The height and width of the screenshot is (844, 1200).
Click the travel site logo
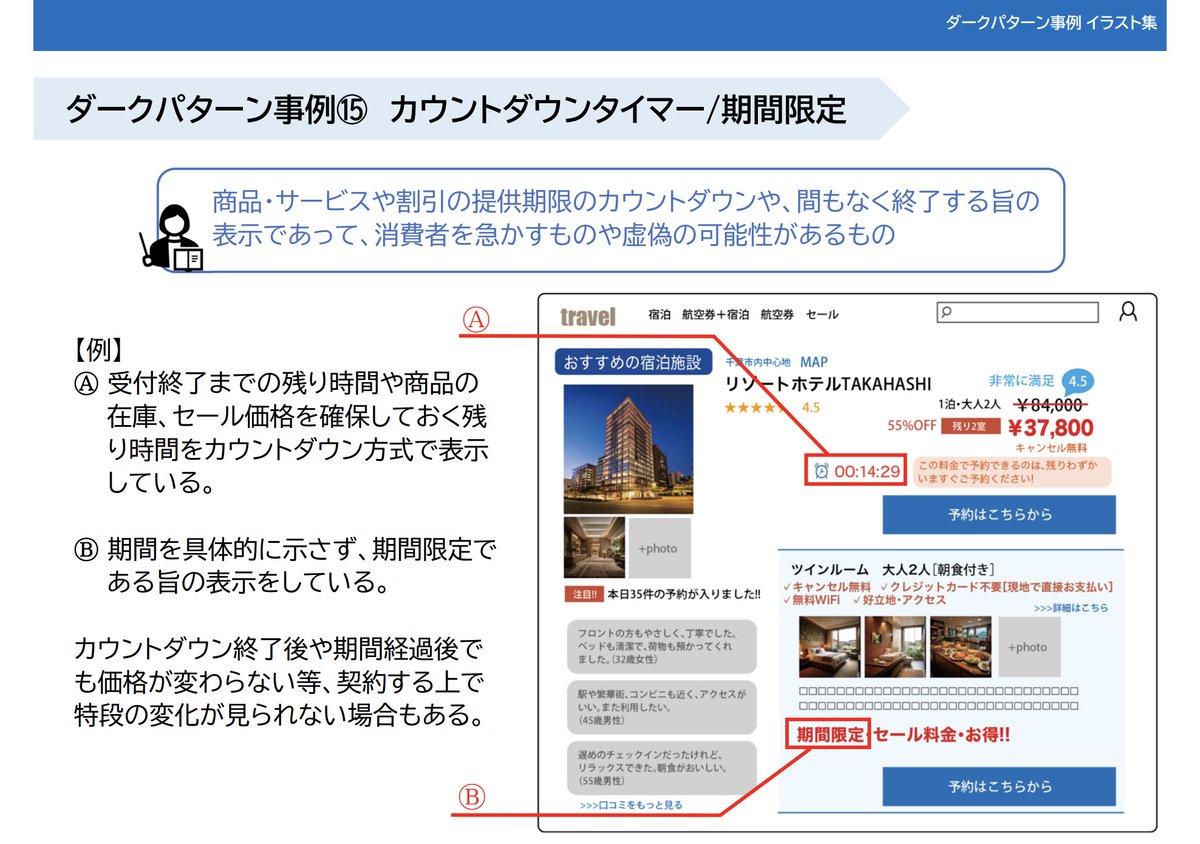tap(588, 316)
